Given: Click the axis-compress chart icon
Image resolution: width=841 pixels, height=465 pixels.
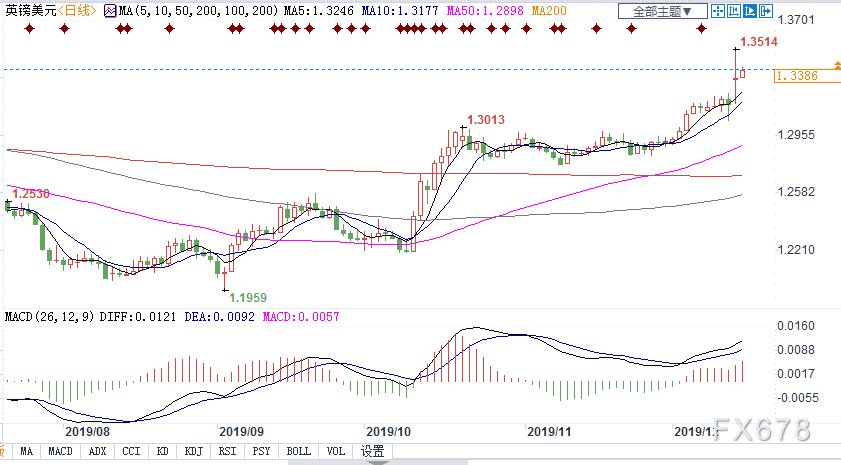Looking at the screenshot, I should pos(734,11).
